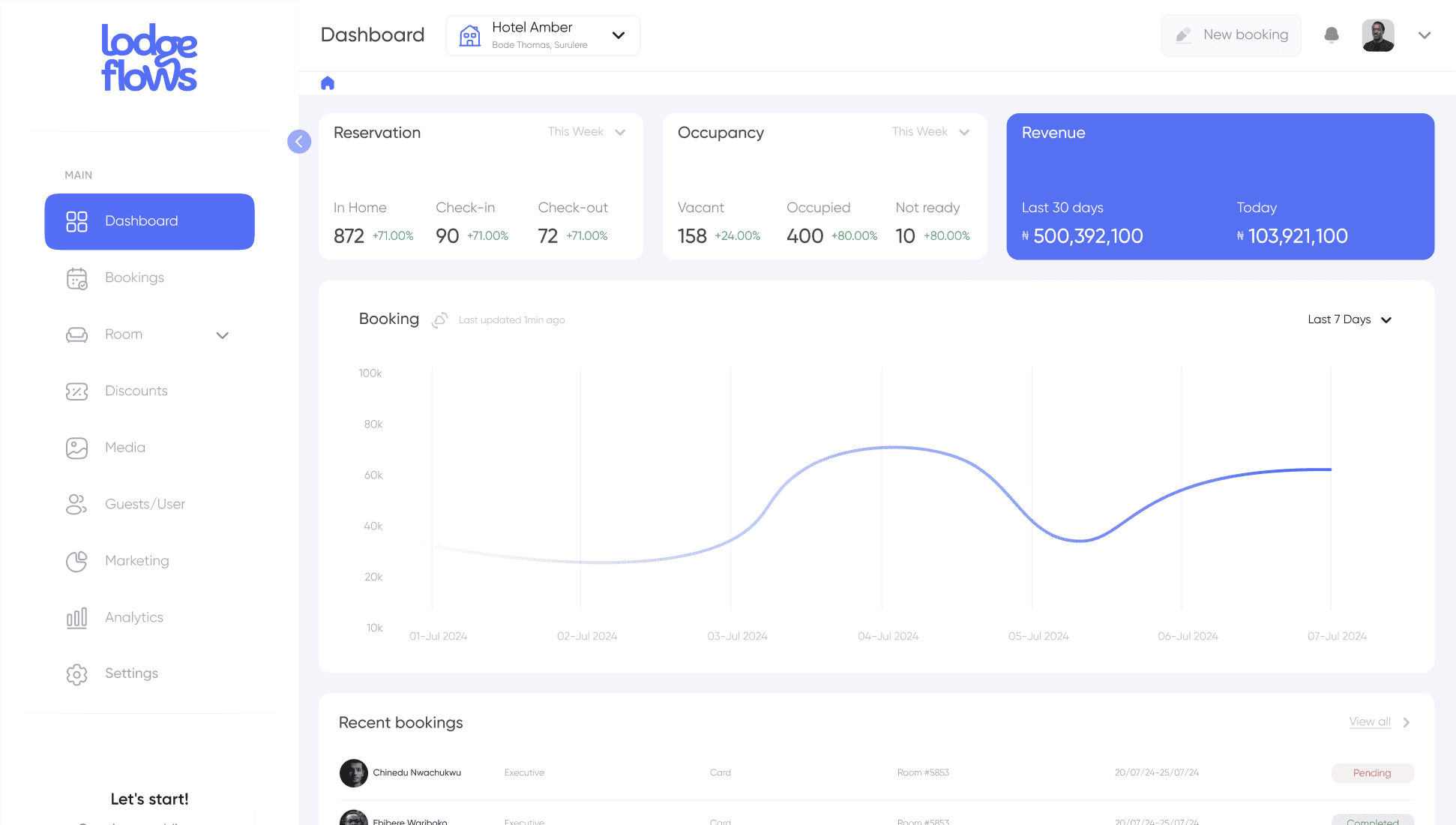Open the Hotel Amber property dropdown
The image size is (1456, 825).
(543, 35)
